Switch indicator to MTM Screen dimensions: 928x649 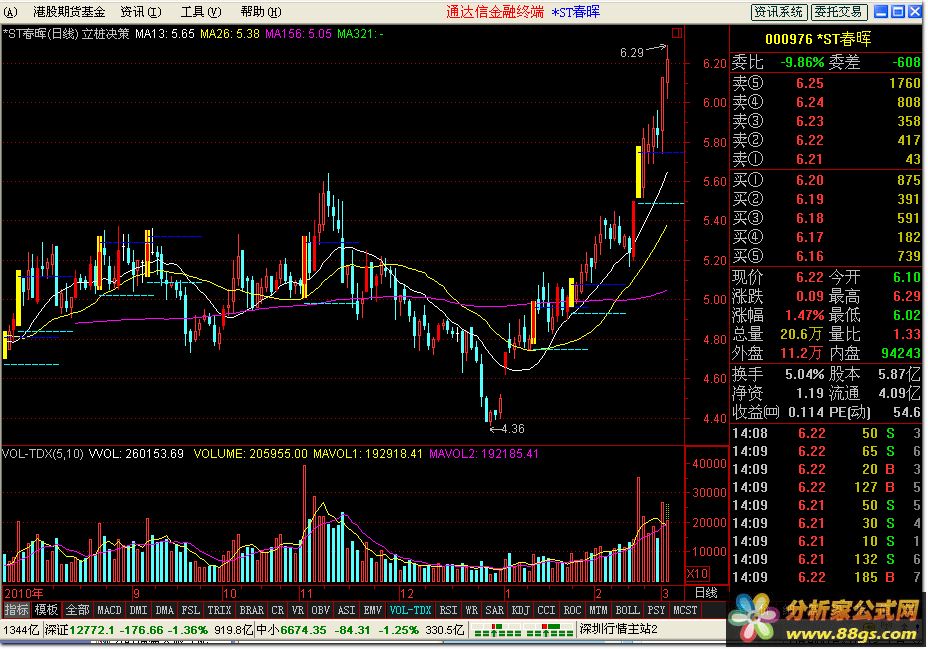tap(598, 610)
